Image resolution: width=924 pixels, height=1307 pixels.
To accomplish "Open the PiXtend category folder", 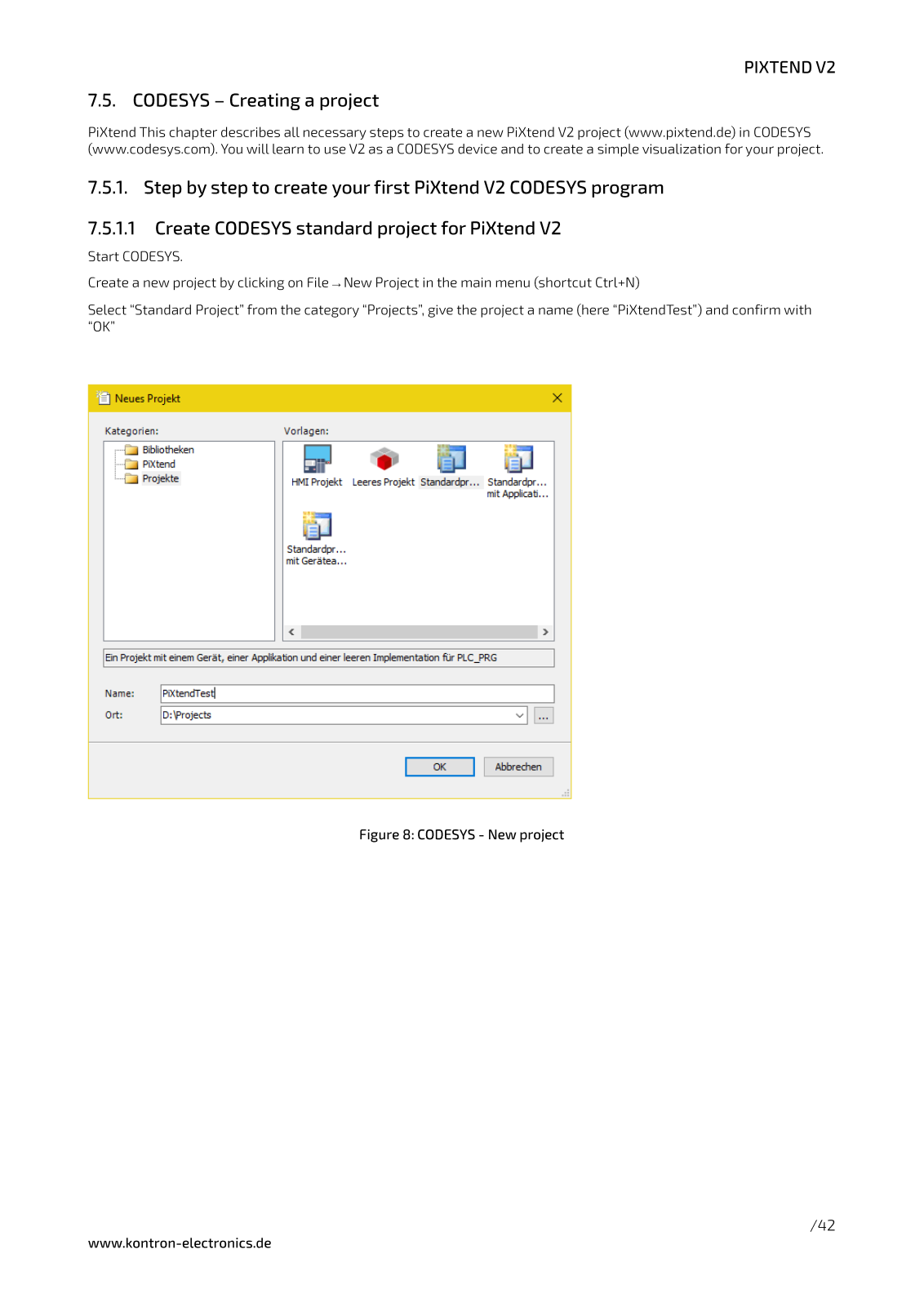I will point(150,465).
